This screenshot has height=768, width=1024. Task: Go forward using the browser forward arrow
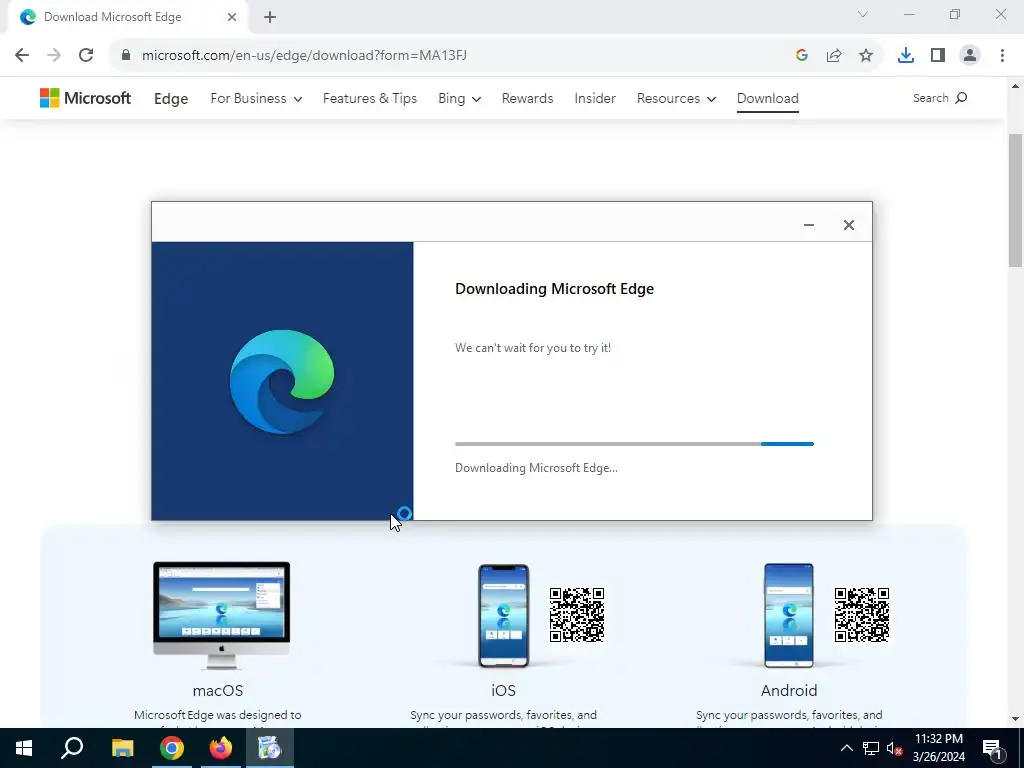54,56
